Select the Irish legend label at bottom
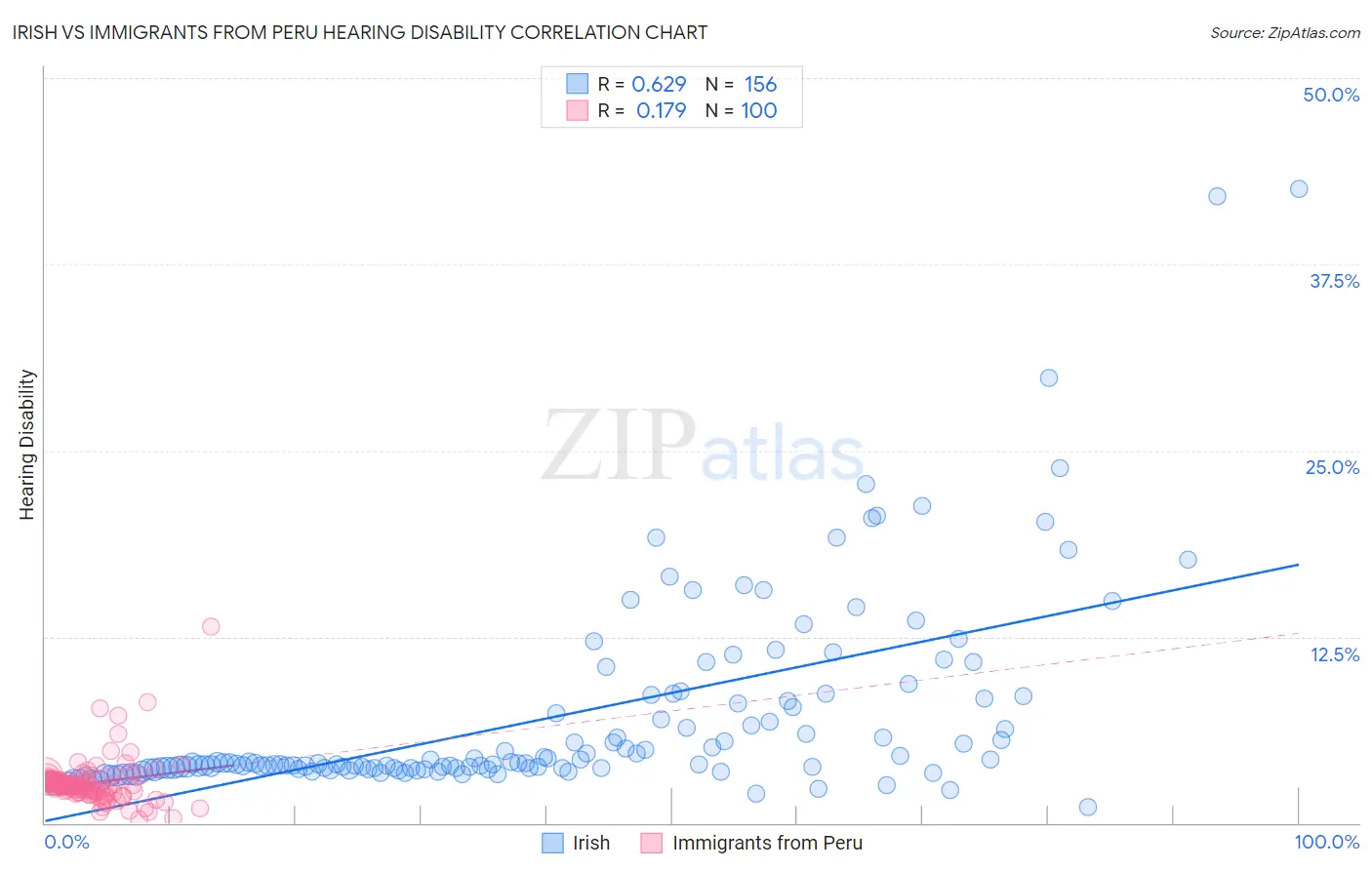Image resolution: width=1372 pixels, height=870 pixels. [591, 843]
